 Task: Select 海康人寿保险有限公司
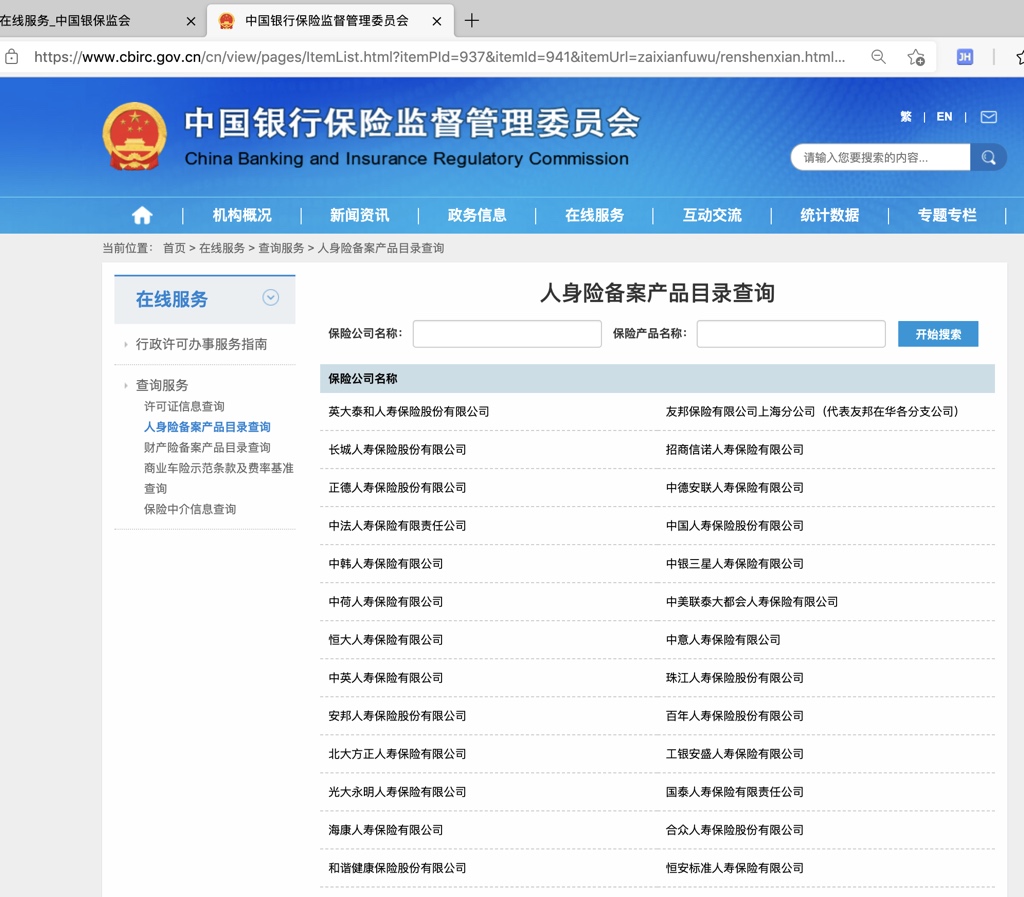coord(386,830)
